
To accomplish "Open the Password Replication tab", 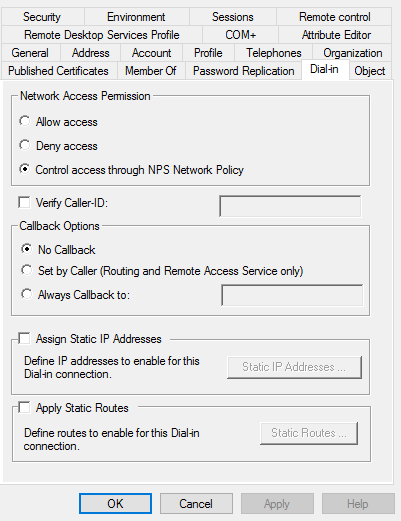I will point(243,71).
